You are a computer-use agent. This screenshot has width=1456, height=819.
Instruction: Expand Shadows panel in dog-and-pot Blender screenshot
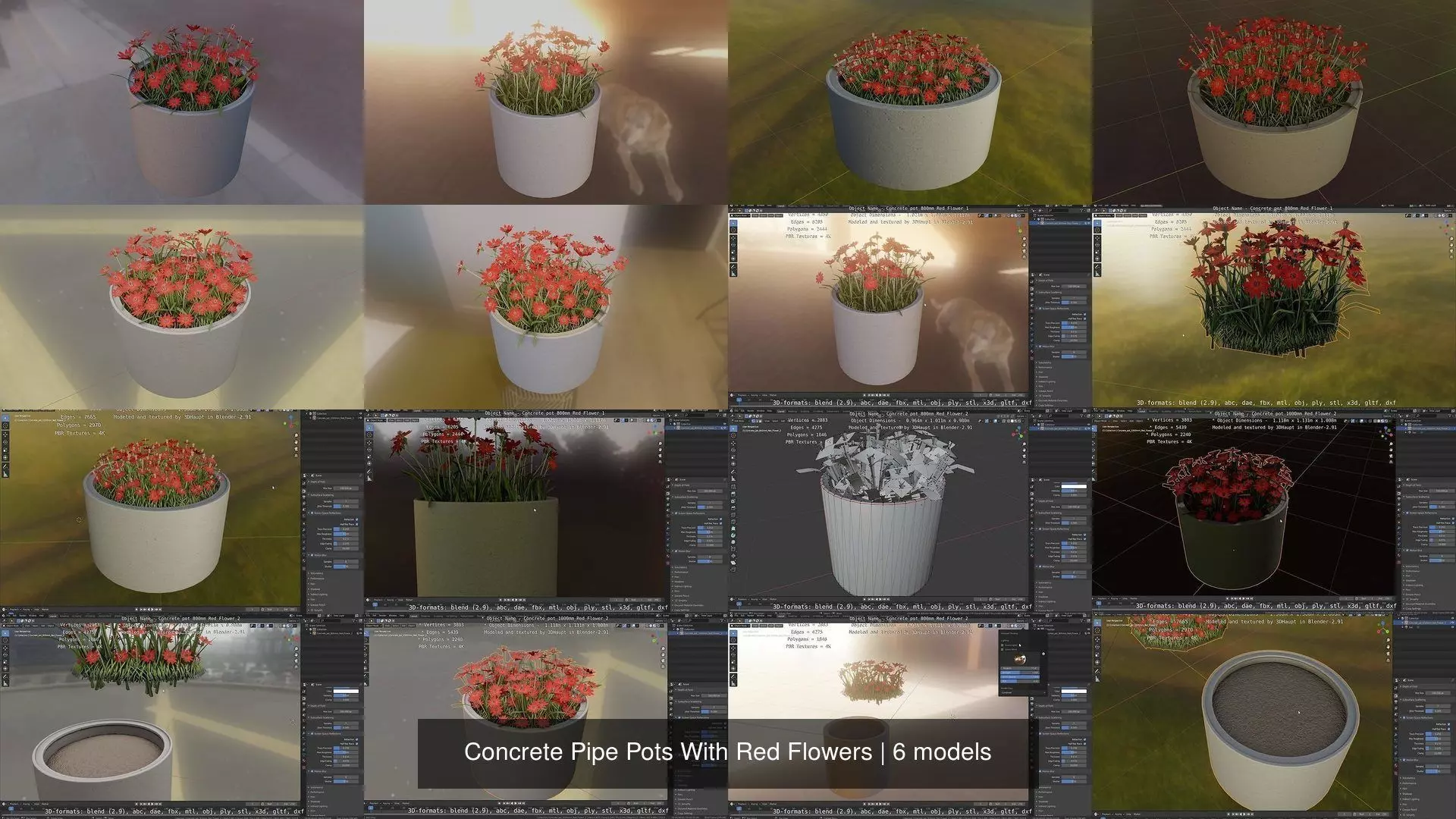[1043, 377]
